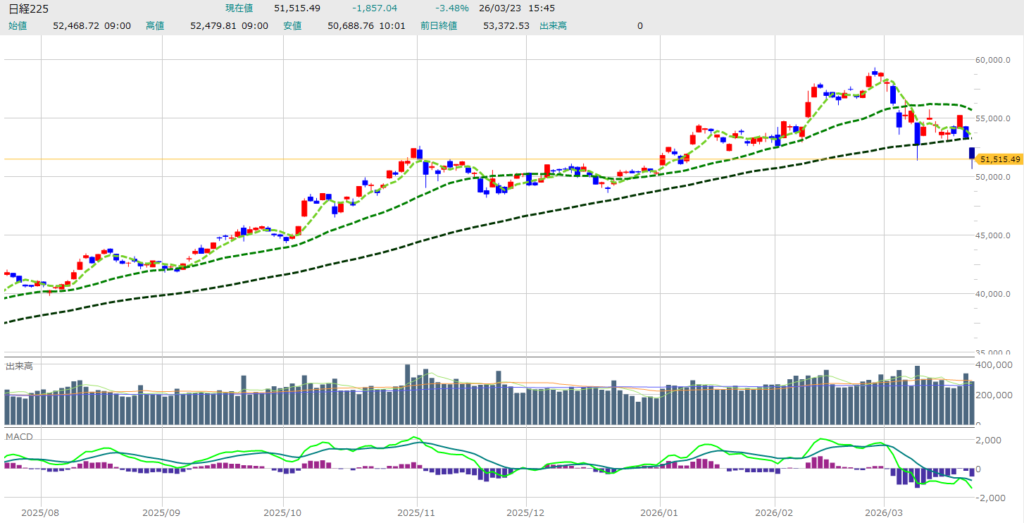Click the 60,000 price axis label
Viewport: 1024px width, 523px height.
click(x=996, y=60)
